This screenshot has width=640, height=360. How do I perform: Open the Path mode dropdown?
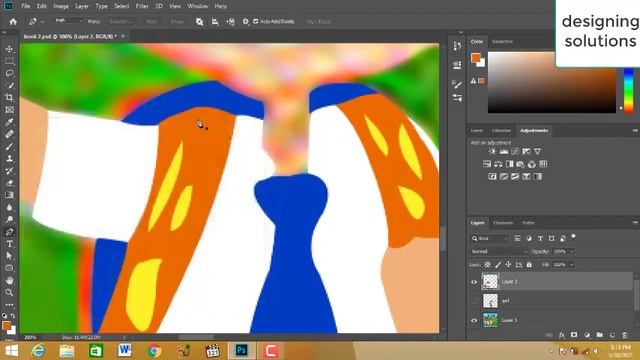click(68, 21)
